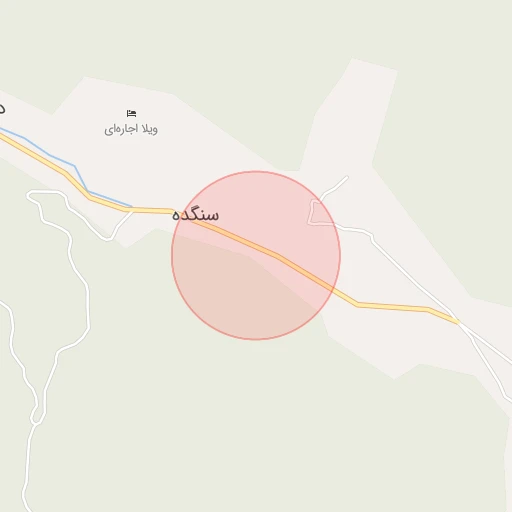Click the white road hairpin bend at lower left

tap(35, 417)
